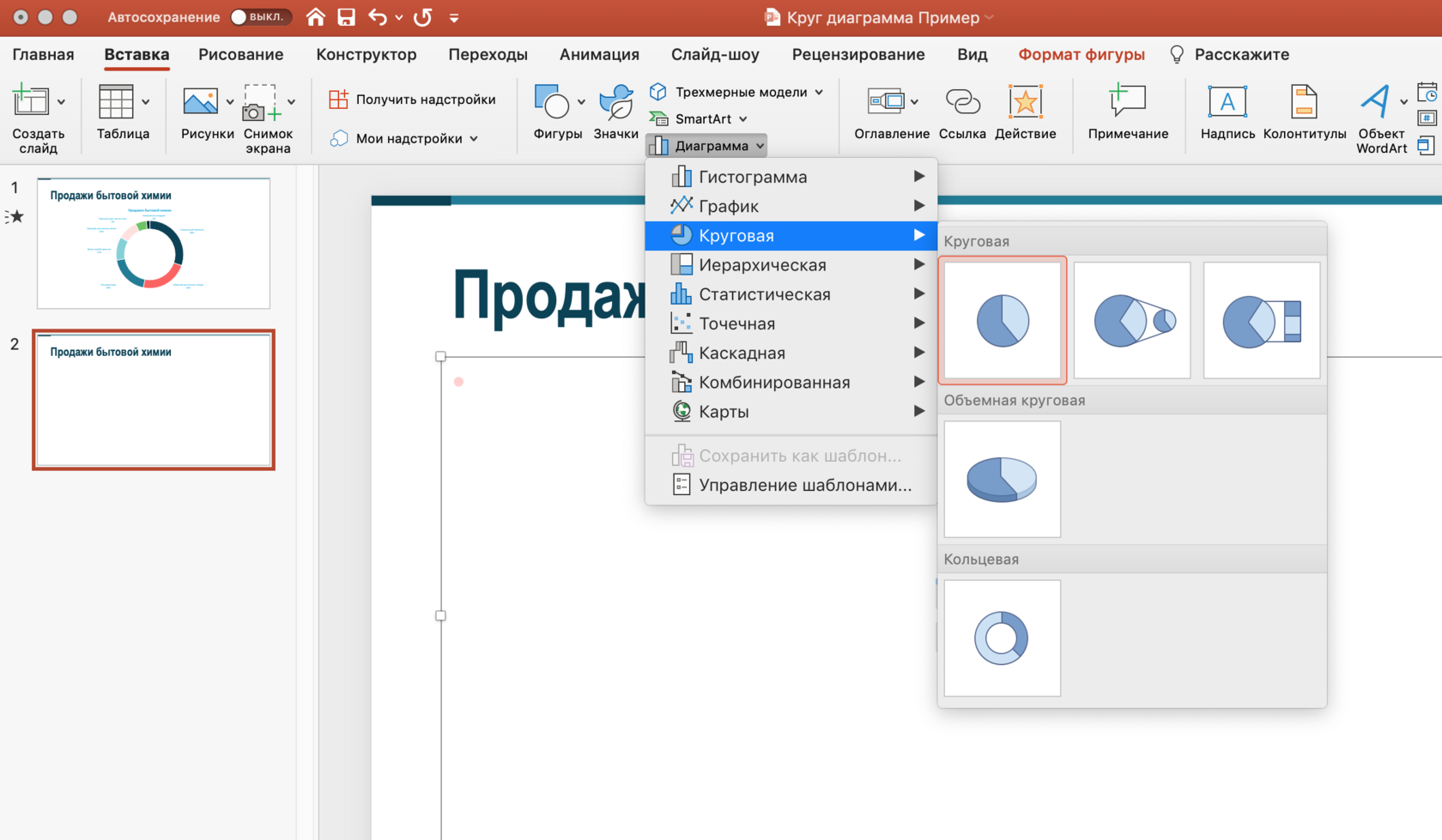
Task: Expand the Снимок экрана dropdown arrow
Action: 291,102
